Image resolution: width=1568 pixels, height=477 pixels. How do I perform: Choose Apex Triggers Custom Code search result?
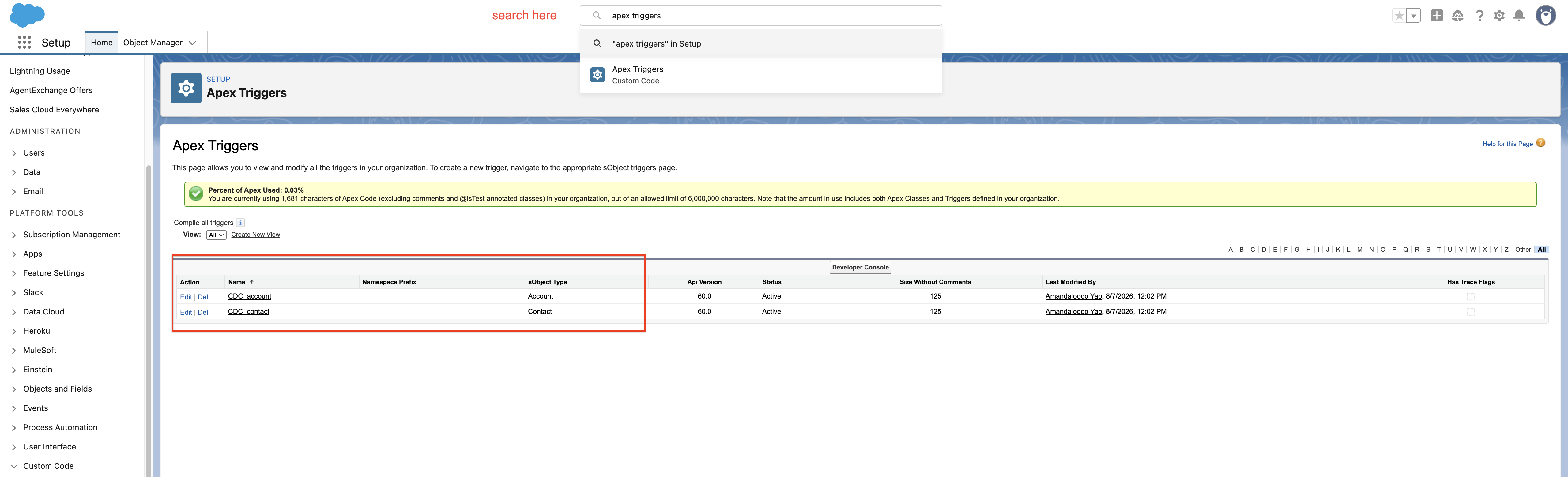(761, 75)
